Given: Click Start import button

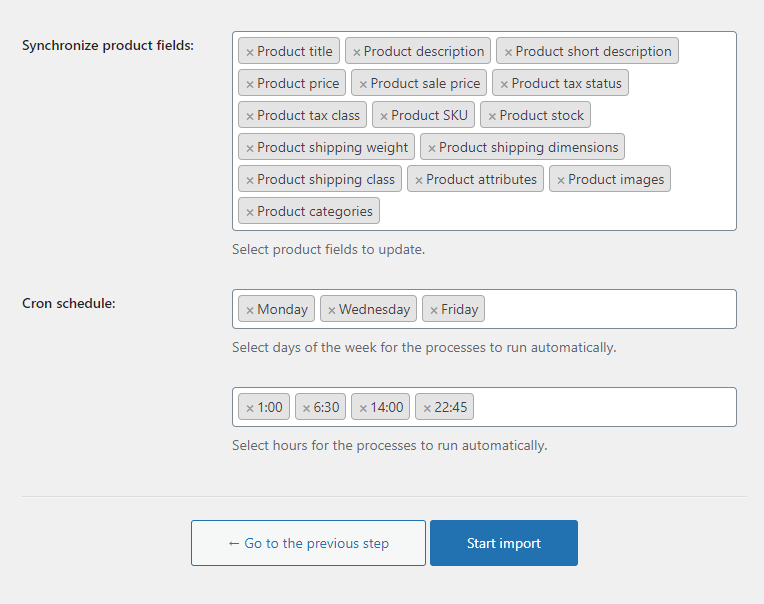Looking at the screenshot, I should pos(504,543).
